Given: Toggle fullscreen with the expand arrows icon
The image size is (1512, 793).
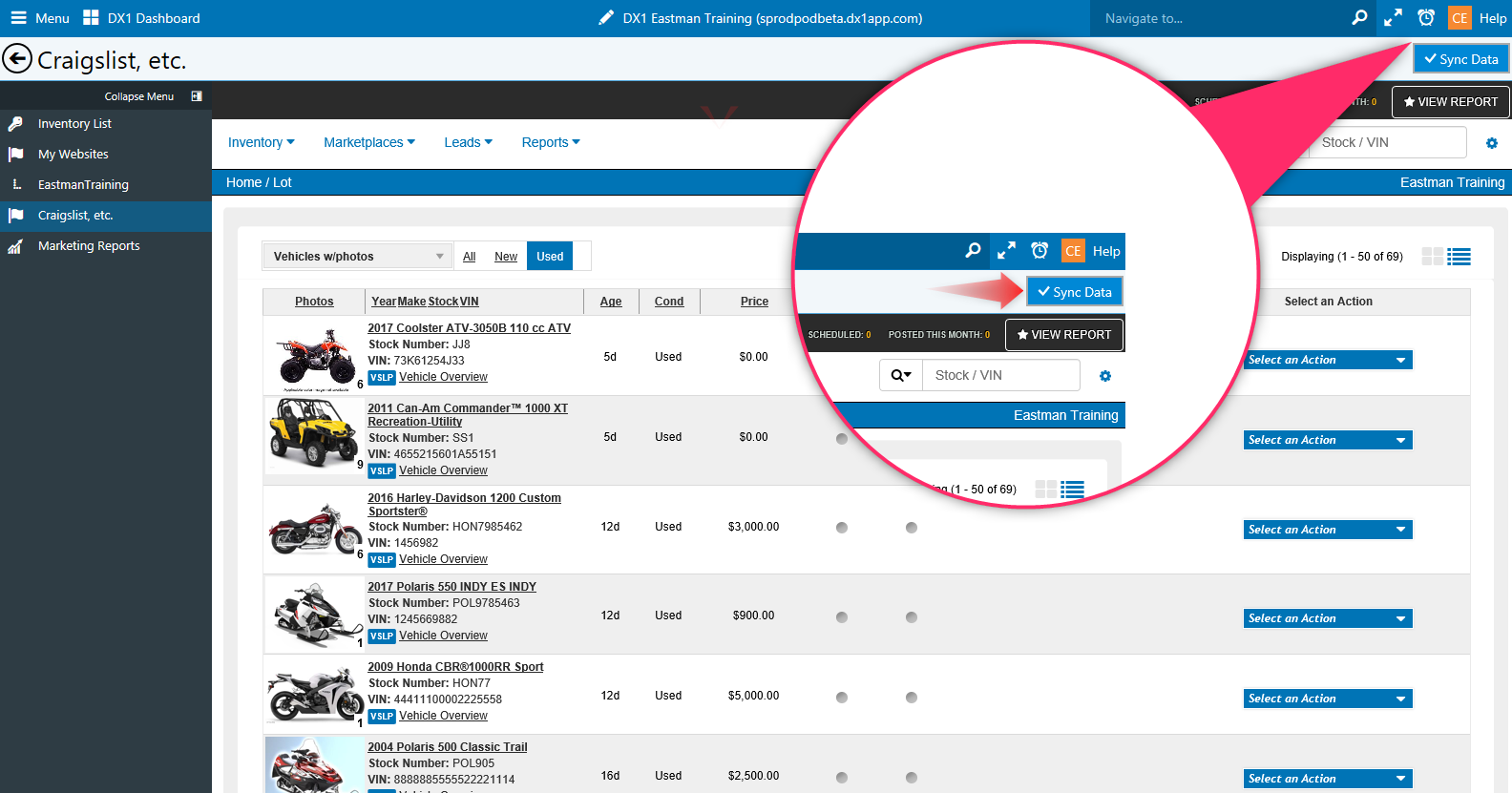Looking at the screenshot, I should tap(1393, 18).
